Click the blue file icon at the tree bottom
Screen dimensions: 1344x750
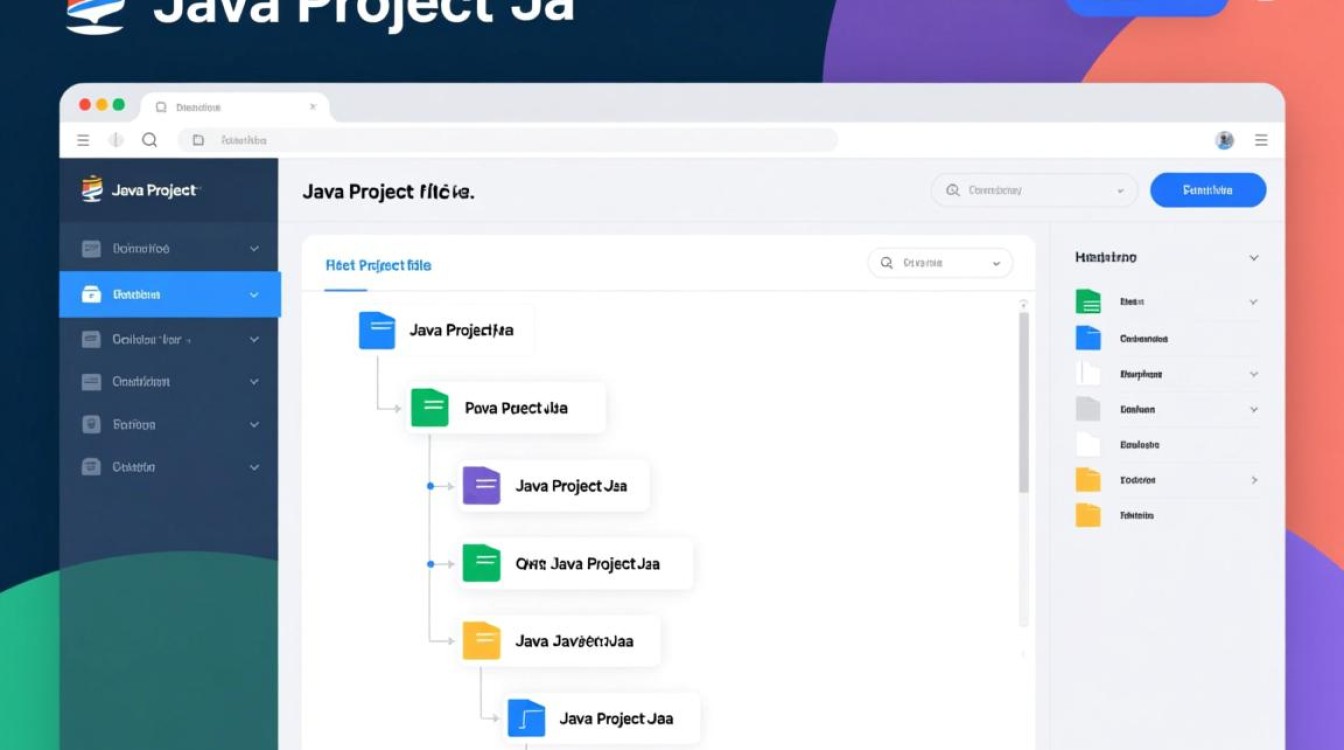[528, 717]
